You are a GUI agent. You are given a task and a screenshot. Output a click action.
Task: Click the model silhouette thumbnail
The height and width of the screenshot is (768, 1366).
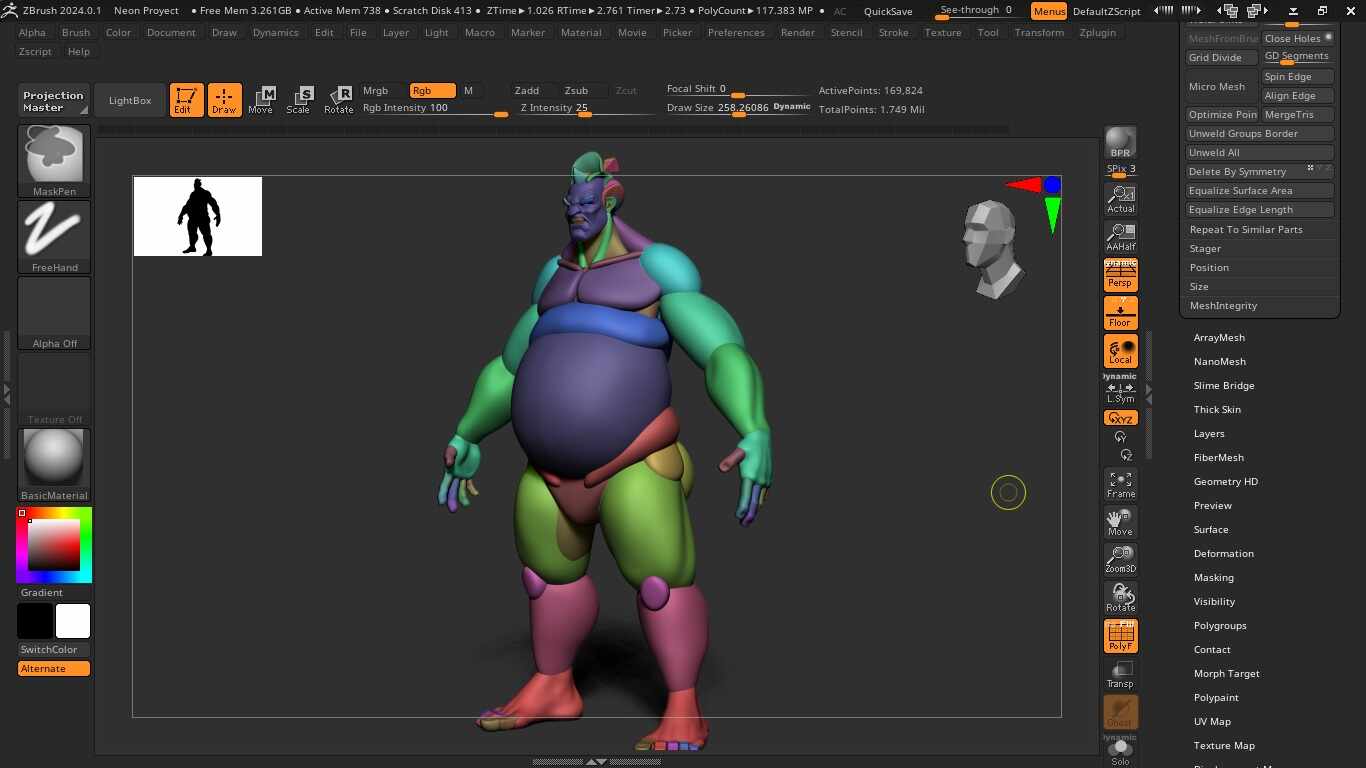[x=197, y=216]
